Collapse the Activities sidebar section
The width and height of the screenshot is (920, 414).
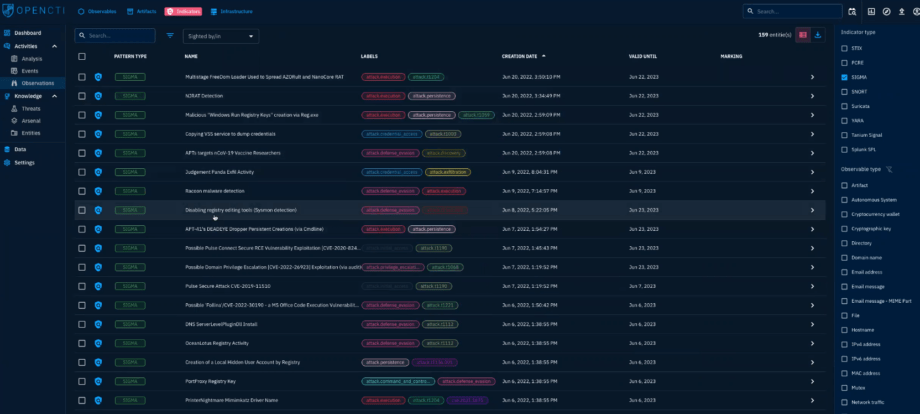pyautogui.click(x=54, y=46)
